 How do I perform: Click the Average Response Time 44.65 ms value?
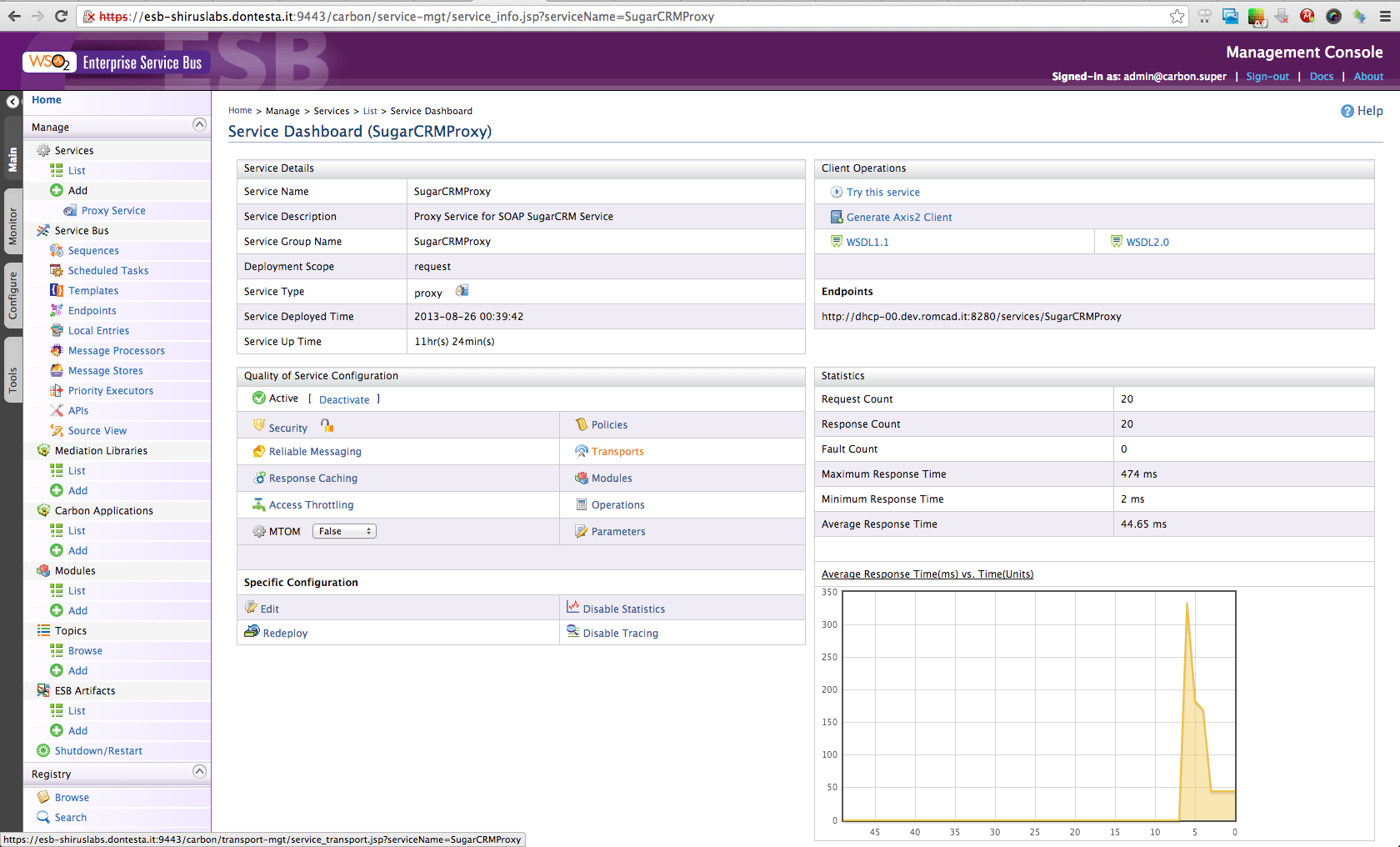(1143, 524)
